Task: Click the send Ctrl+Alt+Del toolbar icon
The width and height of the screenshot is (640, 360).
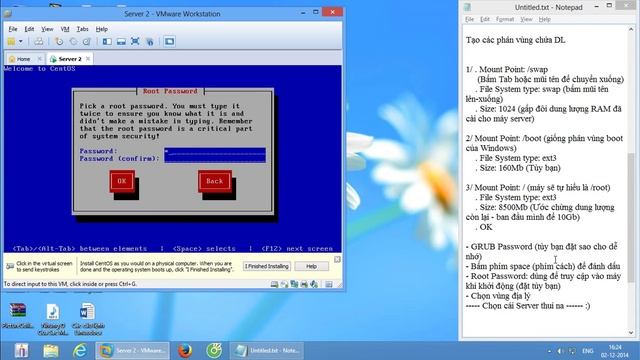Action: tap(38, 41)
